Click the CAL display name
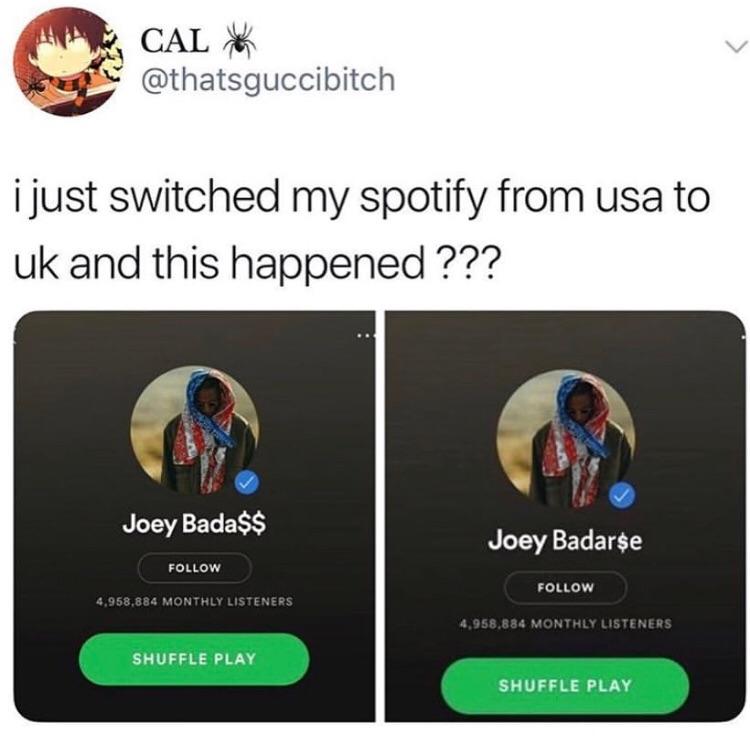 tap(174, 41)
